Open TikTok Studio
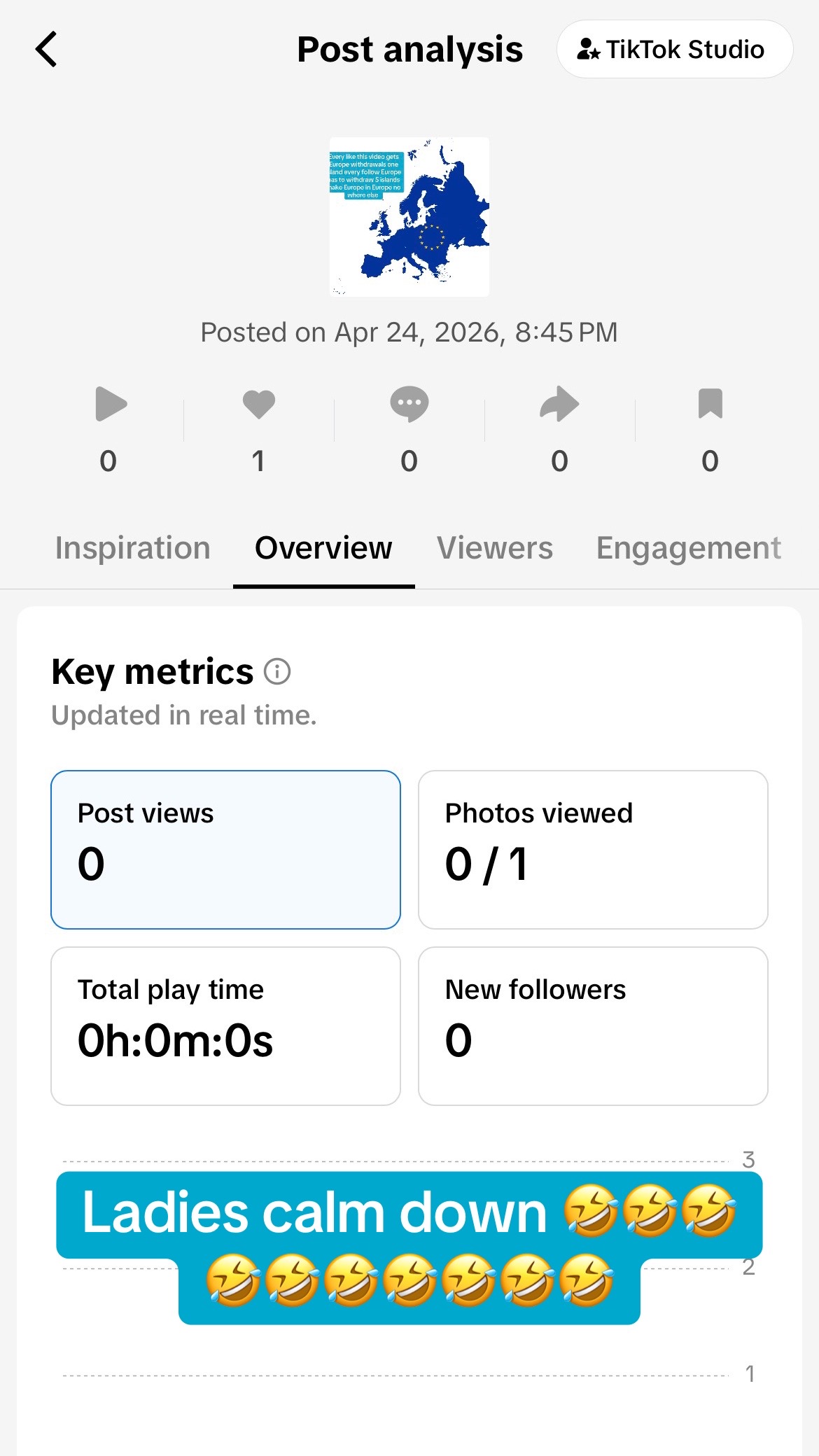The width and height of the screenshot is (819, 1456). tap(674, 49)
